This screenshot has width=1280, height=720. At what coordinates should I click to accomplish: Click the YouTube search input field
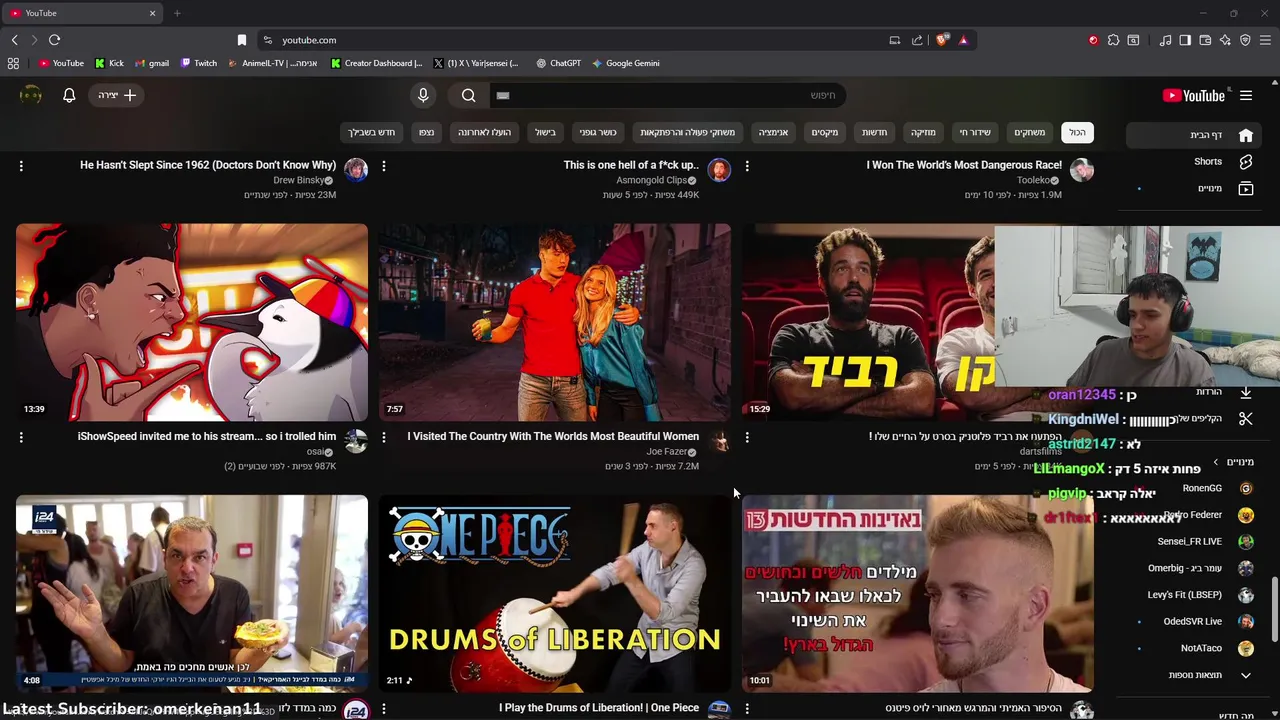coord(667,95)
